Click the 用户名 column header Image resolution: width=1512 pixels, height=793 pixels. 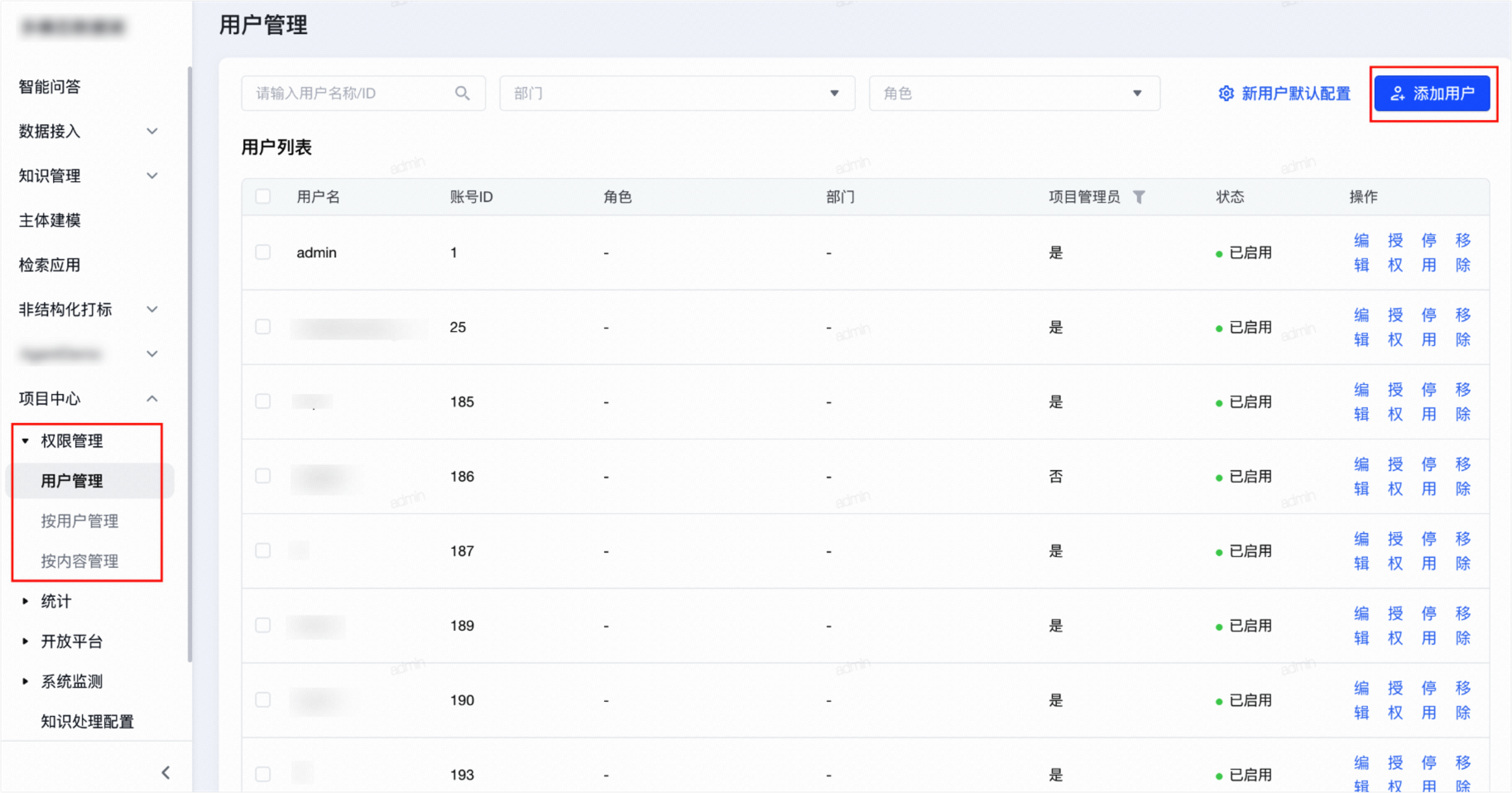click(x=318, y=197)
